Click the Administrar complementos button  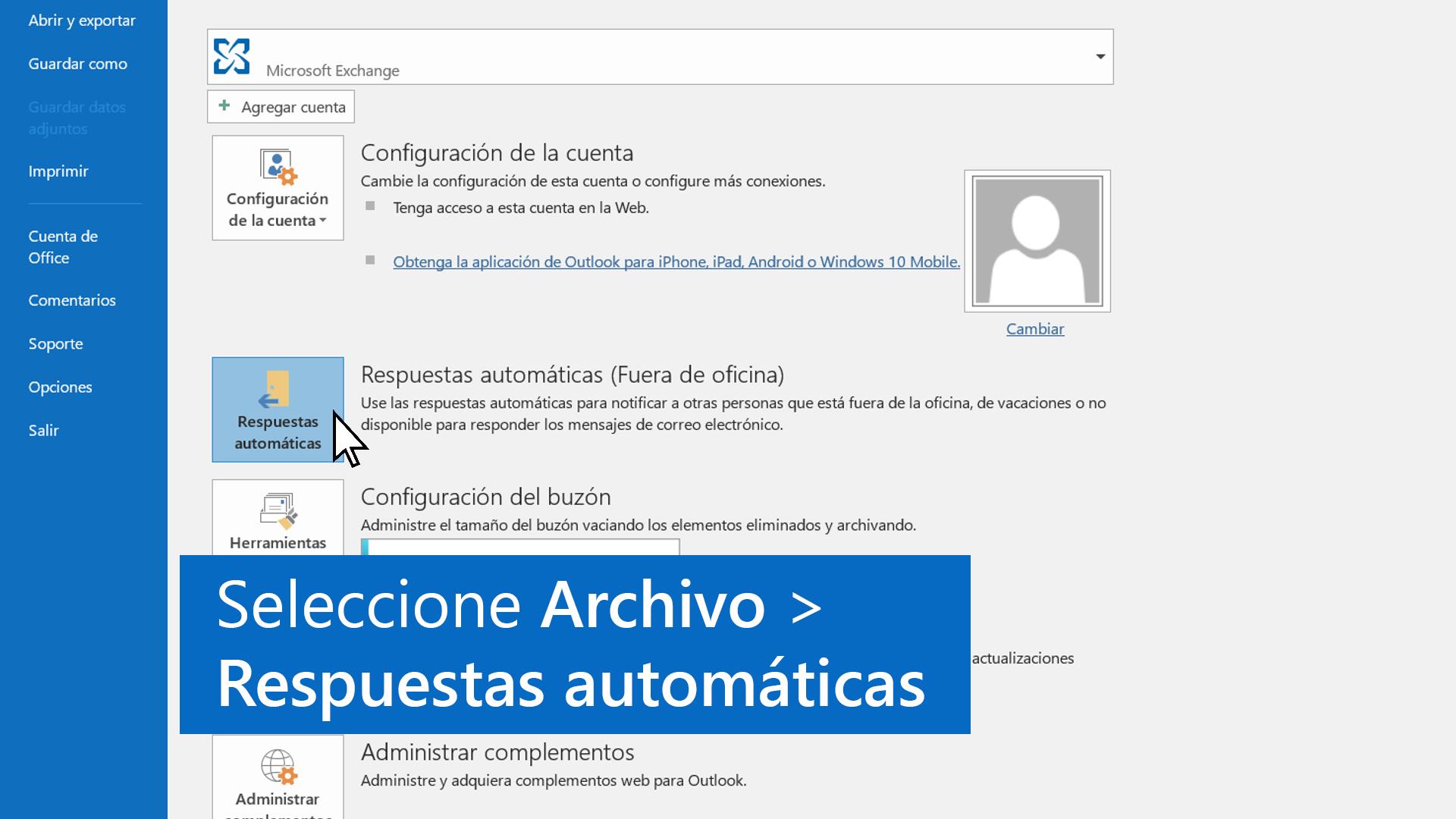278,777
